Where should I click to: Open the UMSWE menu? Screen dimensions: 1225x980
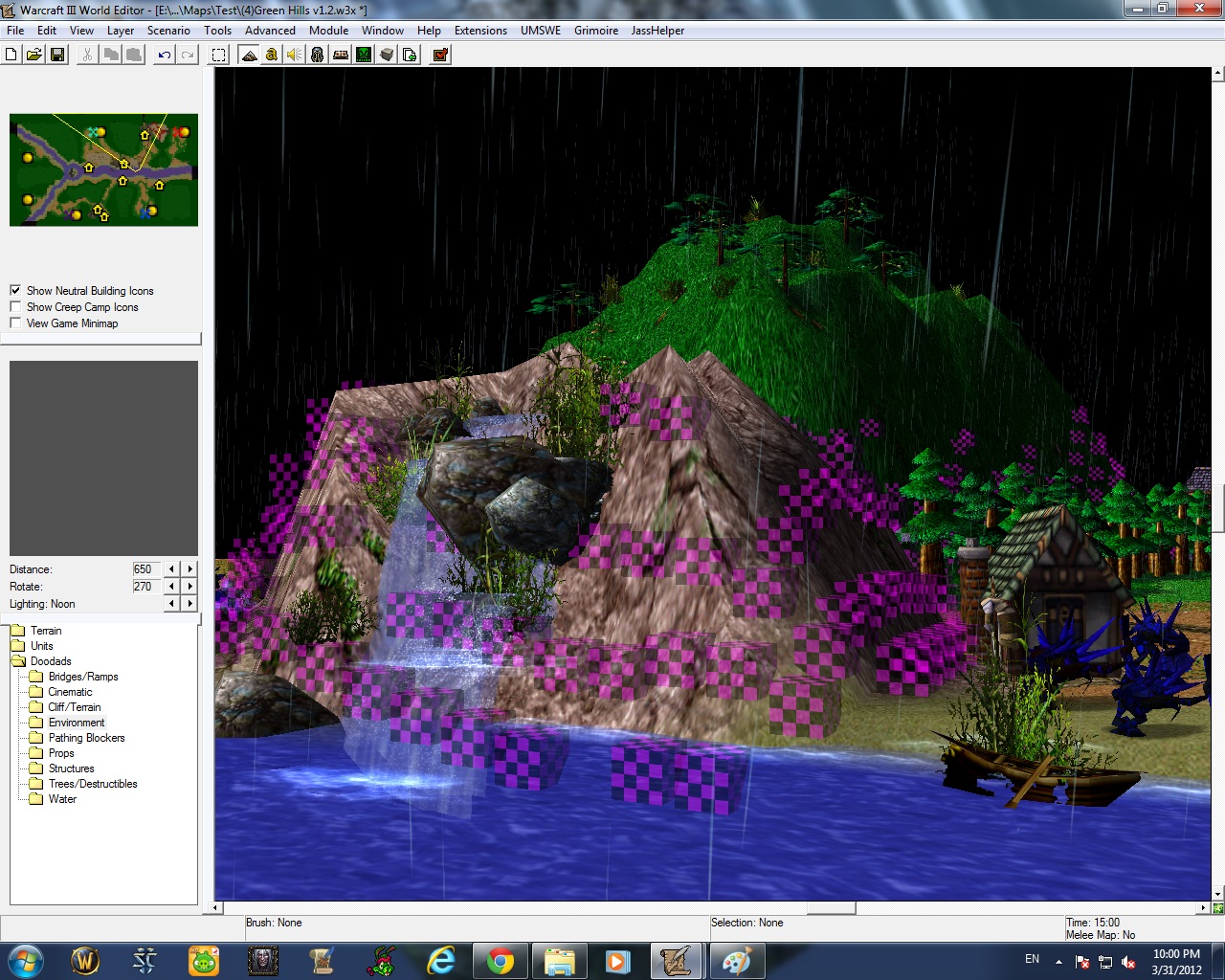(x=541, y=30)
